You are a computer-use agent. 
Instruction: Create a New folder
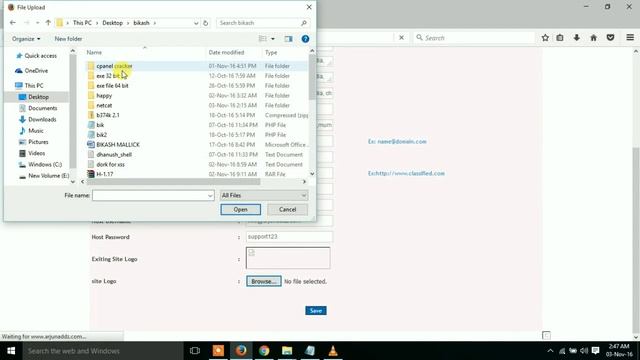click(68, 39)
